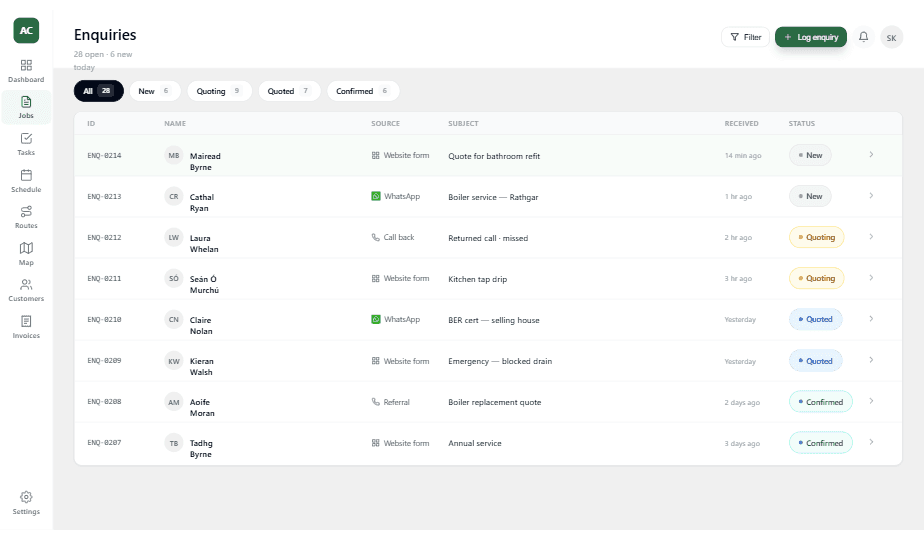Switch to the Quoted tab
This screenshot has width=924, height=540.
(289, 91)
